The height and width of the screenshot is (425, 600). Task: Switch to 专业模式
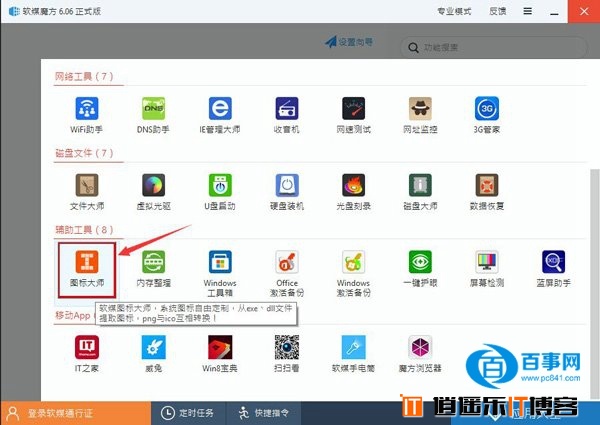click(x=454, y=11)
